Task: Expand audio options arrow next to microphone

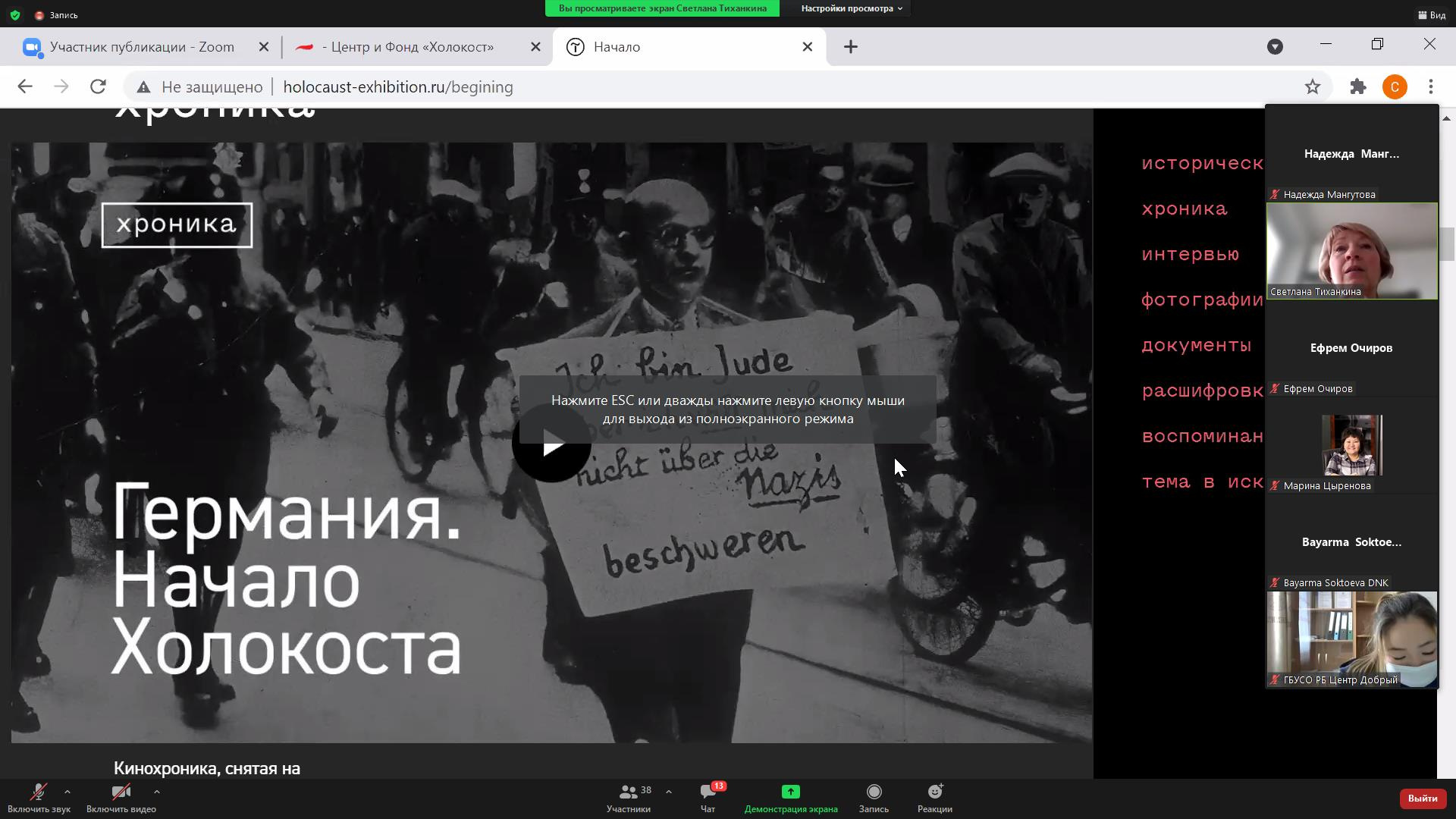Action: (67, 792)
